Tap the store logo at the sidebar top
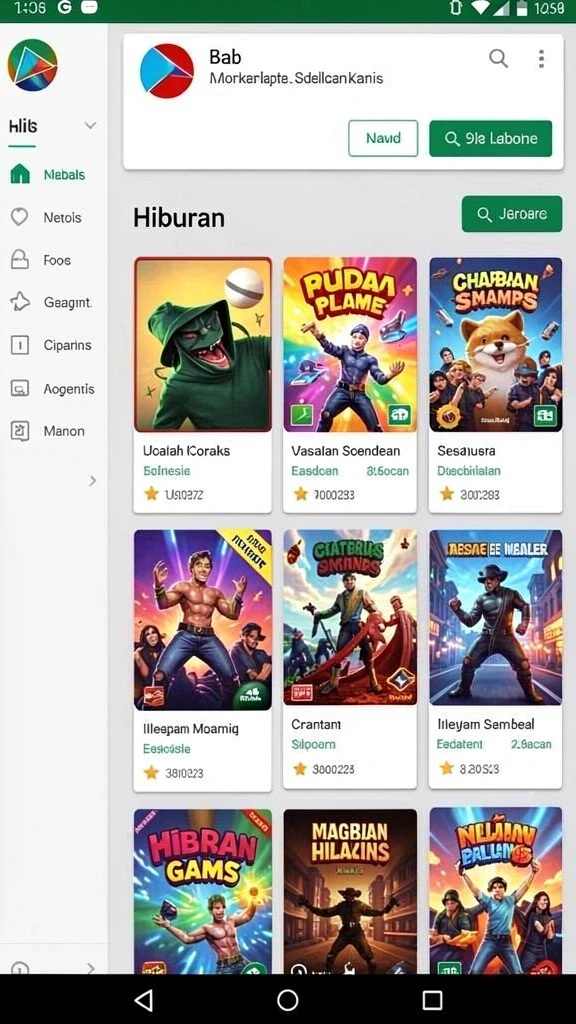Screen dimensions: 576x1024 [x=32, y=65]
